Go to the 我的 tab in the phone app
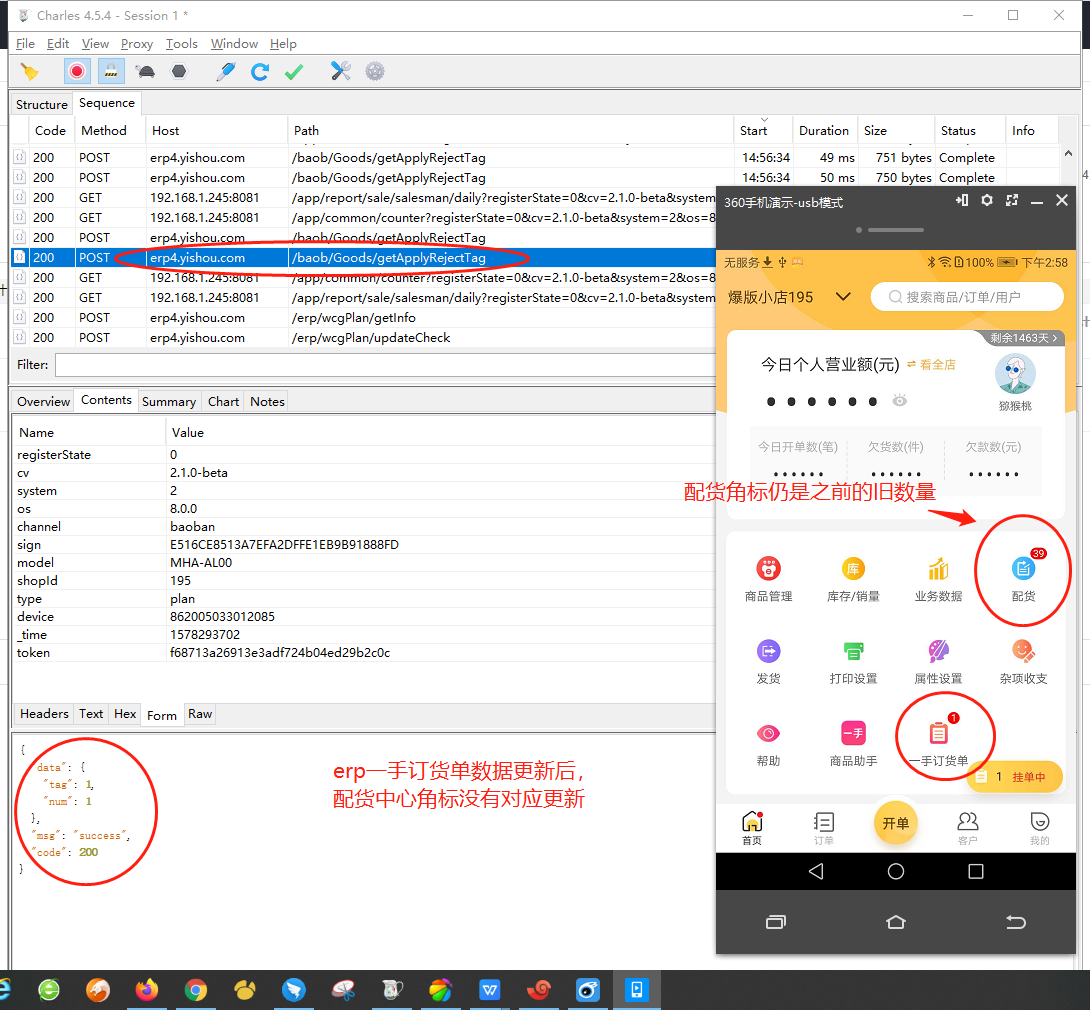 [x=1039, y=829]
